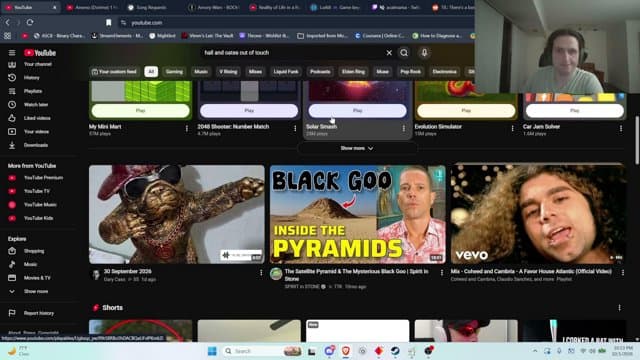Open the Windows Start menu
640x360 pixels.
(x=212, y=351)
